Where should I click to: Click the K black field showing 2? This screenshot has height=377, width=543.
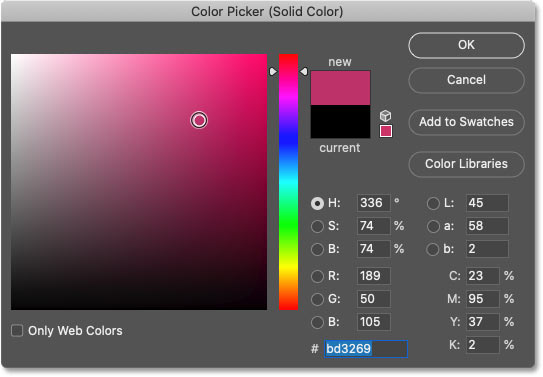pos(483,345)
